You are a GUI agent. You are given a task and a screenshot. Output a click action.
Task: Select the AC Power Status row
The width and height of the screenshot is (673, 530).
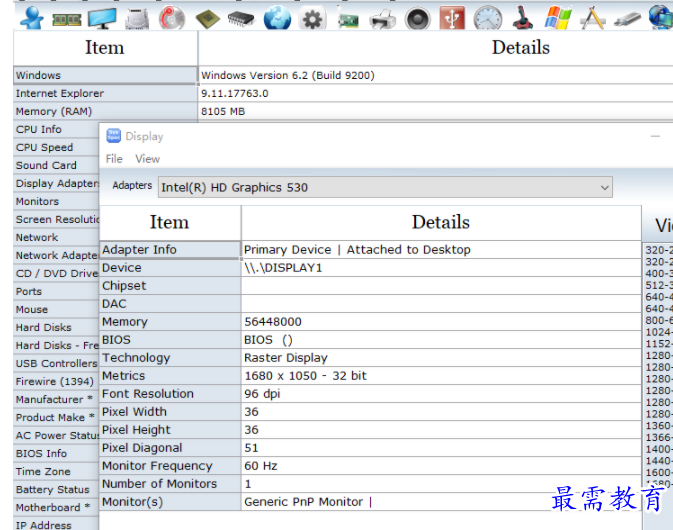(56, 436)
